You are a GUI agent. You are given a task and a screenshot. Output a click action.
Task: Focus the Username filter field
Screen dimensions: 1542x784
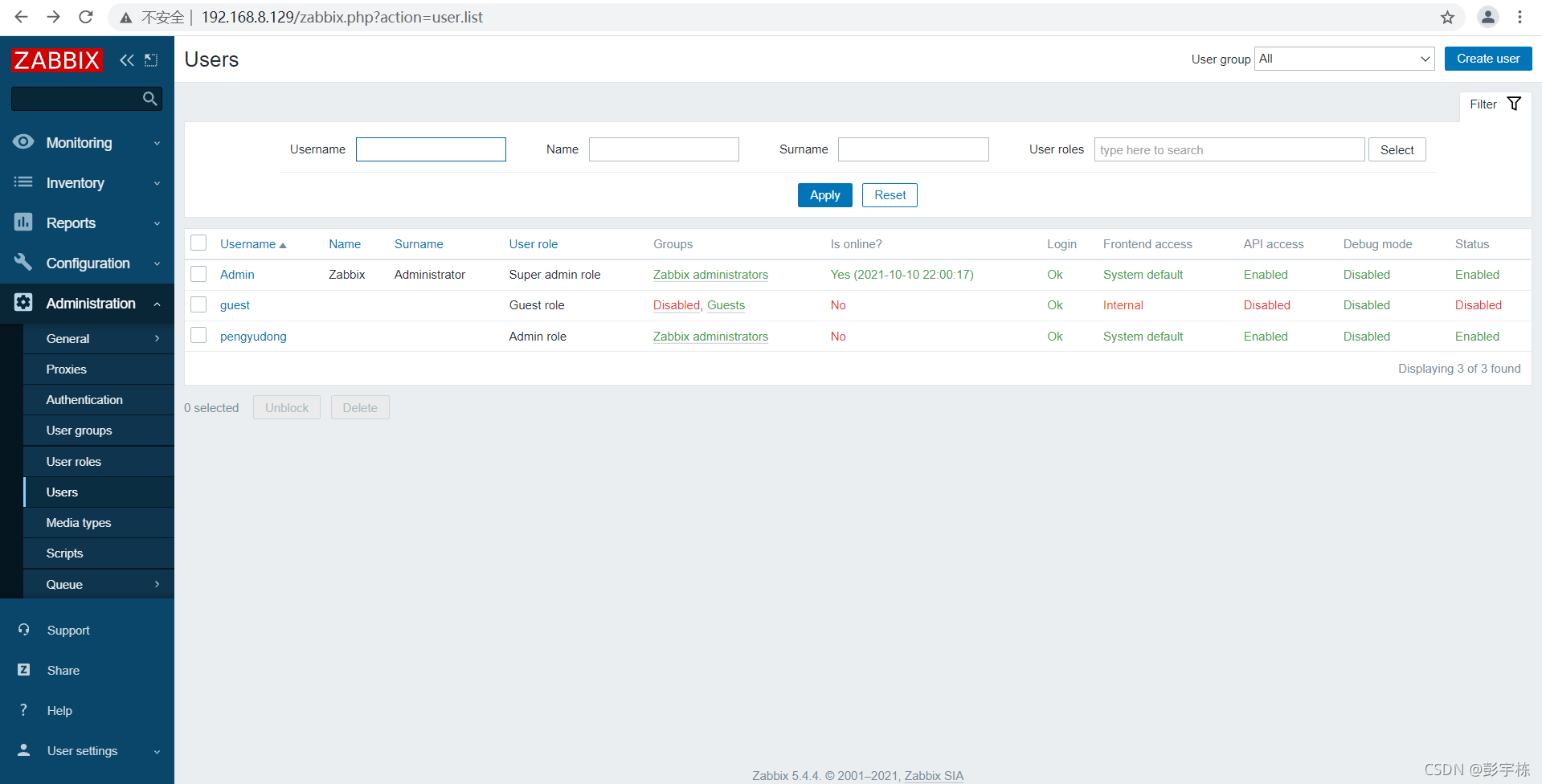tap(431, 149)
